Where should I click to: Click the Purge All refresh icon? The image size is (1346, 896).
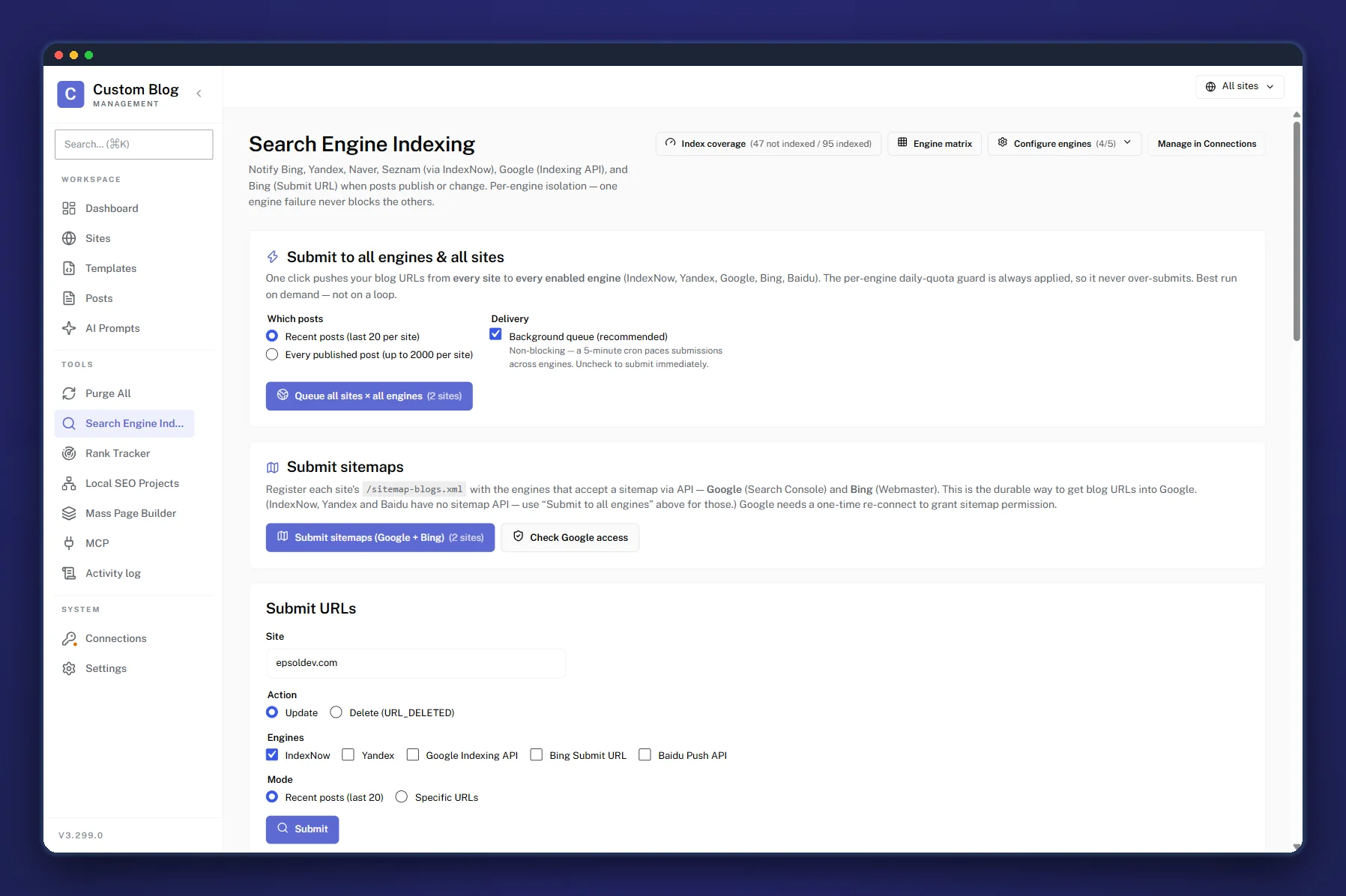(x=69, y=393)
